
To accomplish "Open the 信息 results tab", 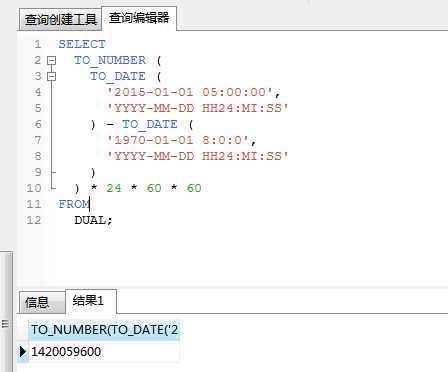I will 42,302.
